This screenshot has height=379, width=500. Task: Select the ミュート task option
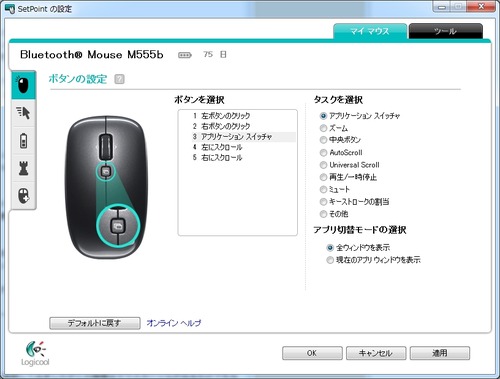[323, 189]
